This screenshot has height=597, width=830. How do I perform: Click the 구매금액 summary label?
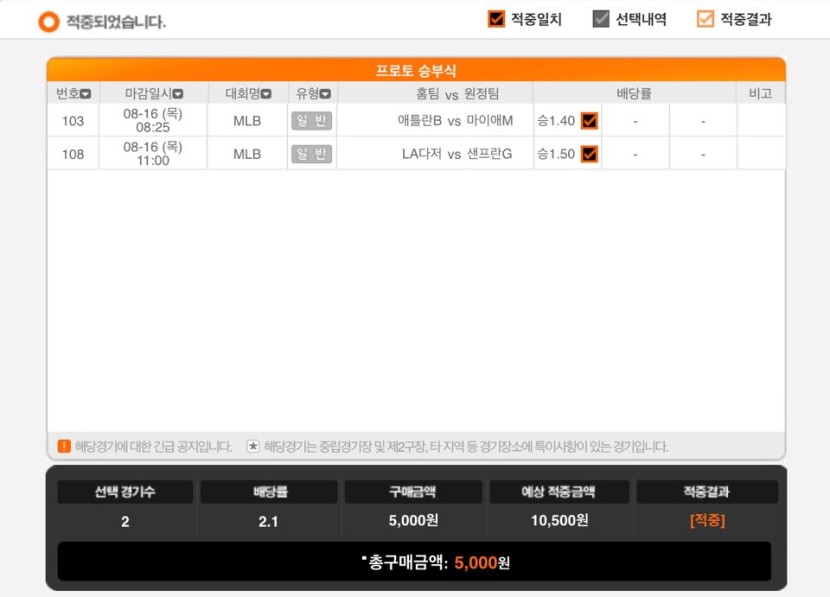click(x=413, y=492)
